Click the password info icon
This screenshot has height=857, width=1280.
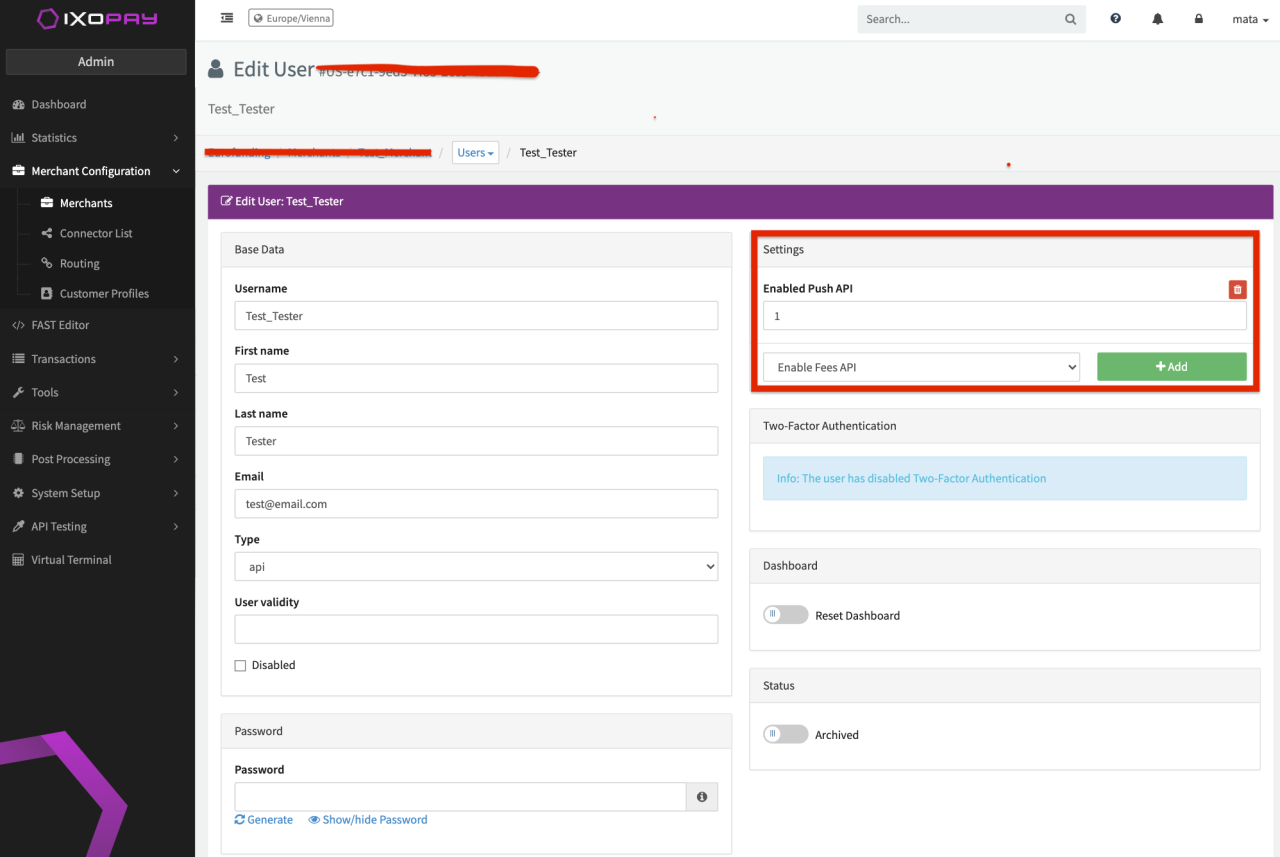coord(701,797)
